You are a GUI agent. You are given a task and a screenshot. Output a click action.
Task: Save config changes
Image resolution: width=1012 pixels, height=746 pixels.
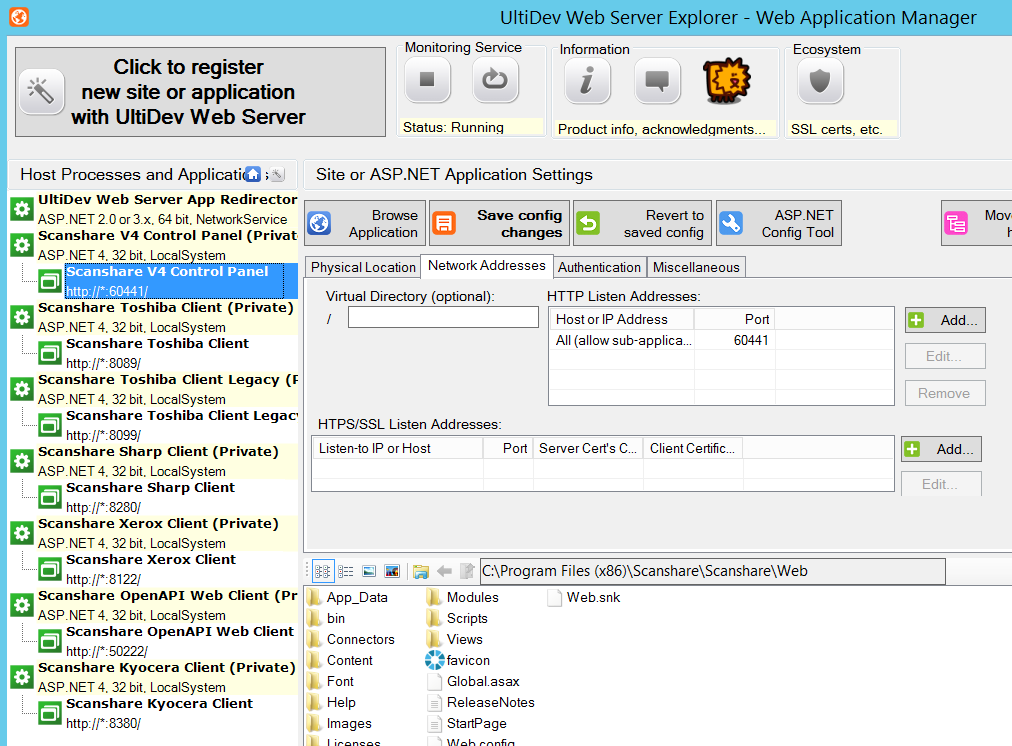(500, 223)
